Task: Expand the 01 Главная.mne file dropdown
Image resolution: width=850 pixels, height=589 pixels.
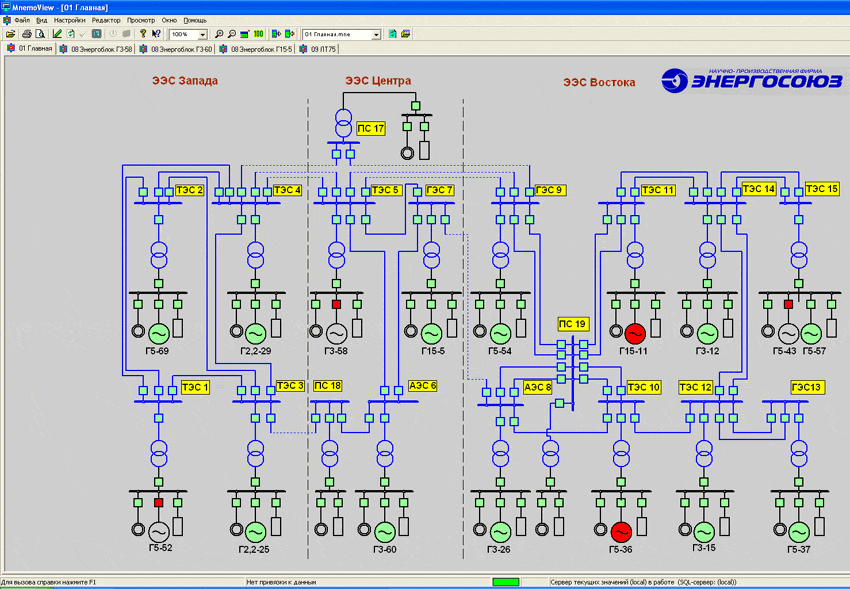Action: coord(376,35)
